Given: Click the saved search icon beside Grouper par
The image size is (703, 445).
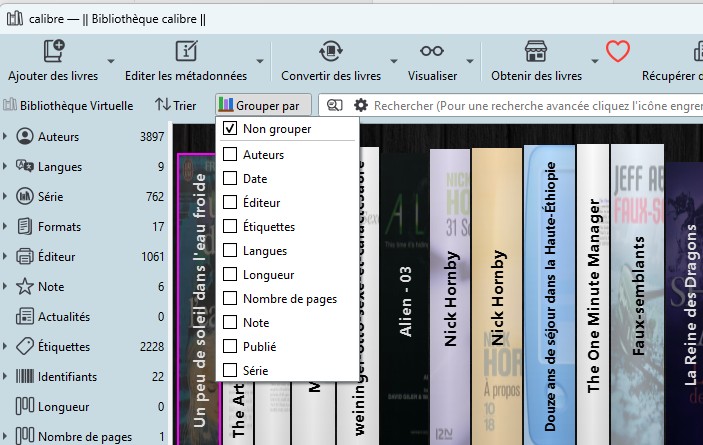Looking at the screenshot, I should click(x=335, y=105).
